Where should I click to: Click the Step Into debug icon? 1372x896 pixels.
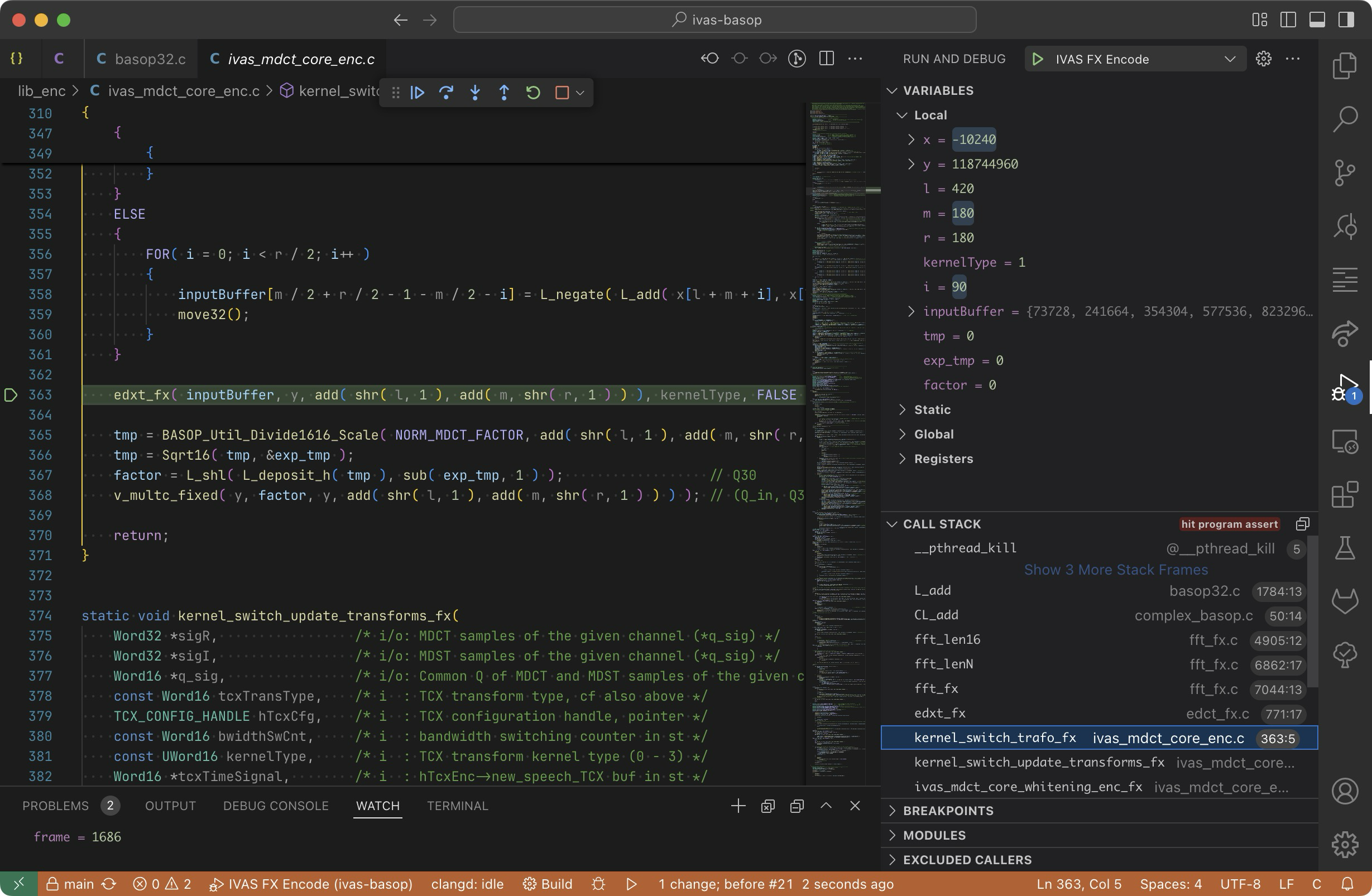pyautogui.click(x=475, y=93)
